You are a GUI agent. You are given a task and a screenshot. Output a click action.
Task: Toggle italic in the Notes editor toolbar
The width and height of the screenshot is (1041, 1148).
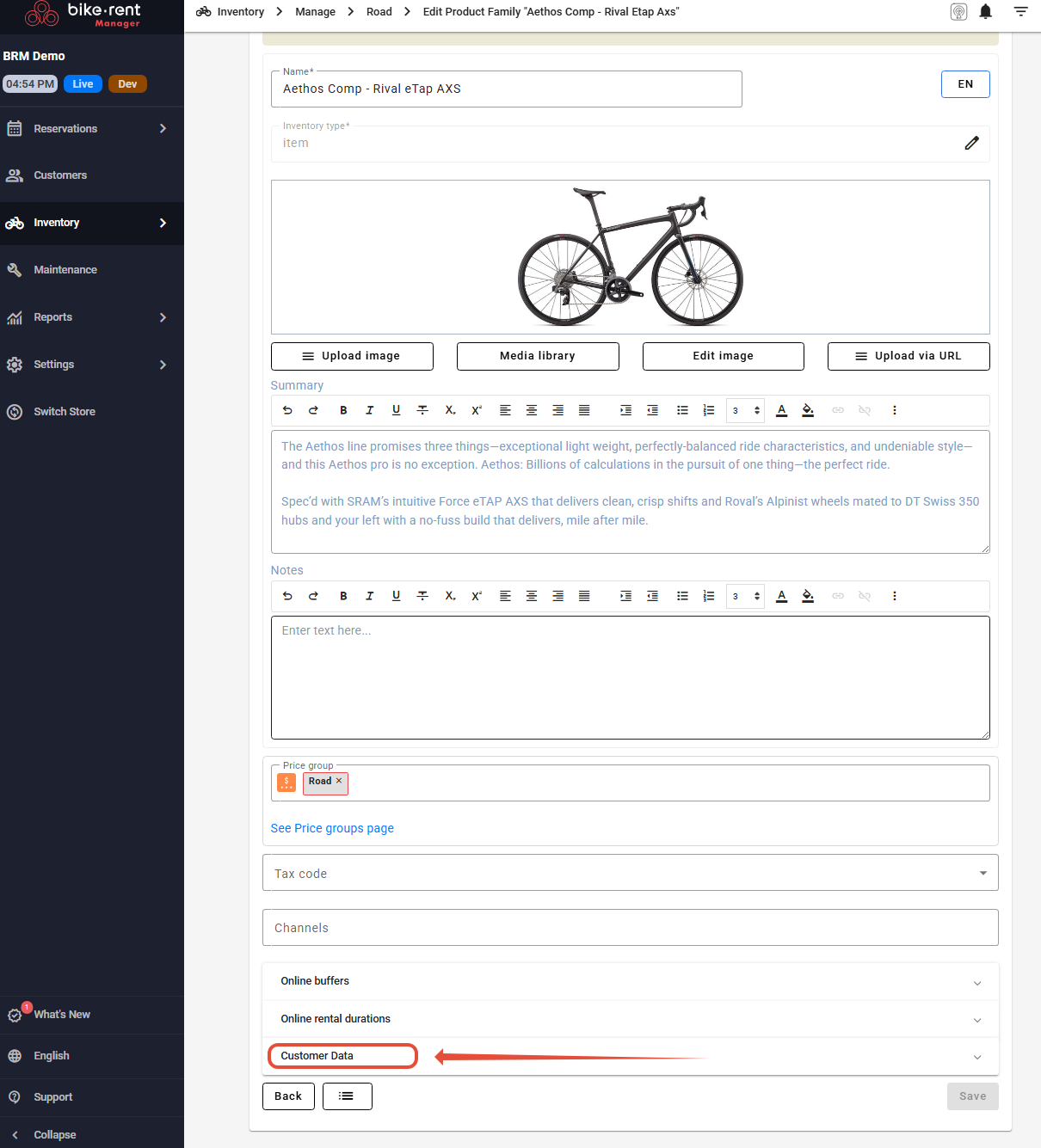[x=370, y=596]
